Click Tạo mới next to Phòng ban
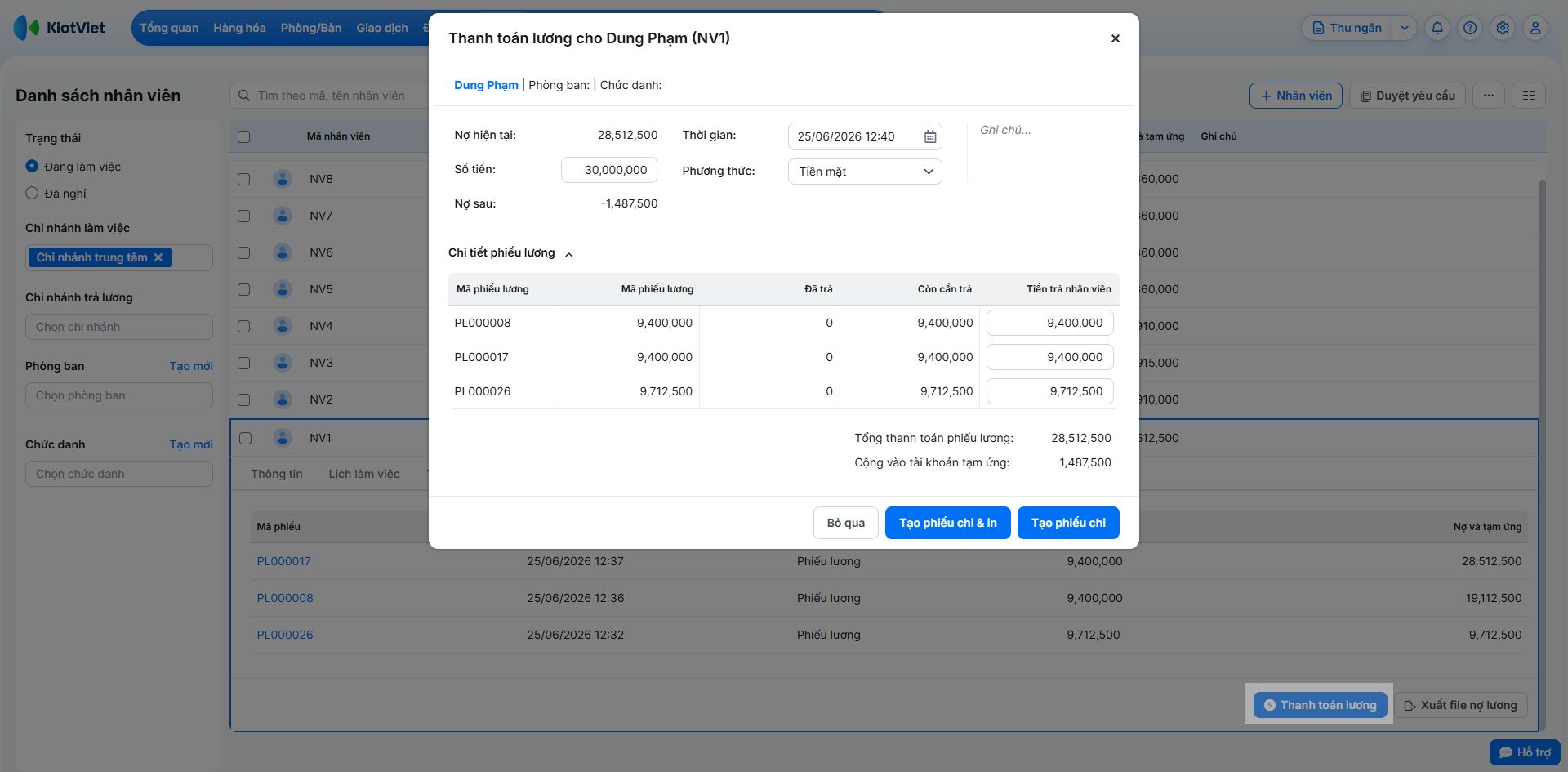Screen dimensions: 1568x772 pyautogui.click(x=191, y=366)
